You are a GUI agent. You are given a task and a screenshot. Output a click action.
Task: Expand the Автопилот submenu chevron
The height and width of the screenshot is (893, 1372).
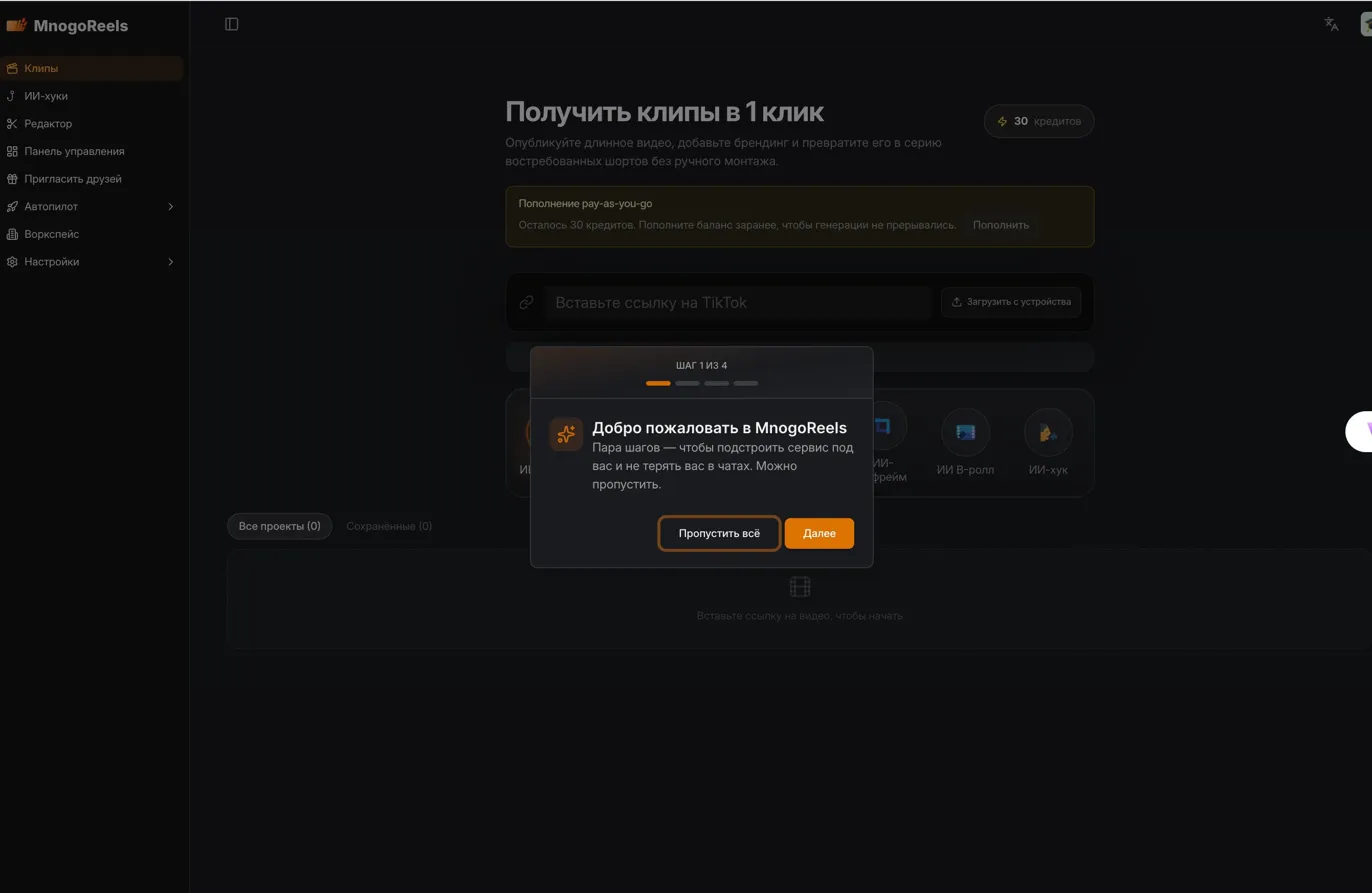pos(170,207)
